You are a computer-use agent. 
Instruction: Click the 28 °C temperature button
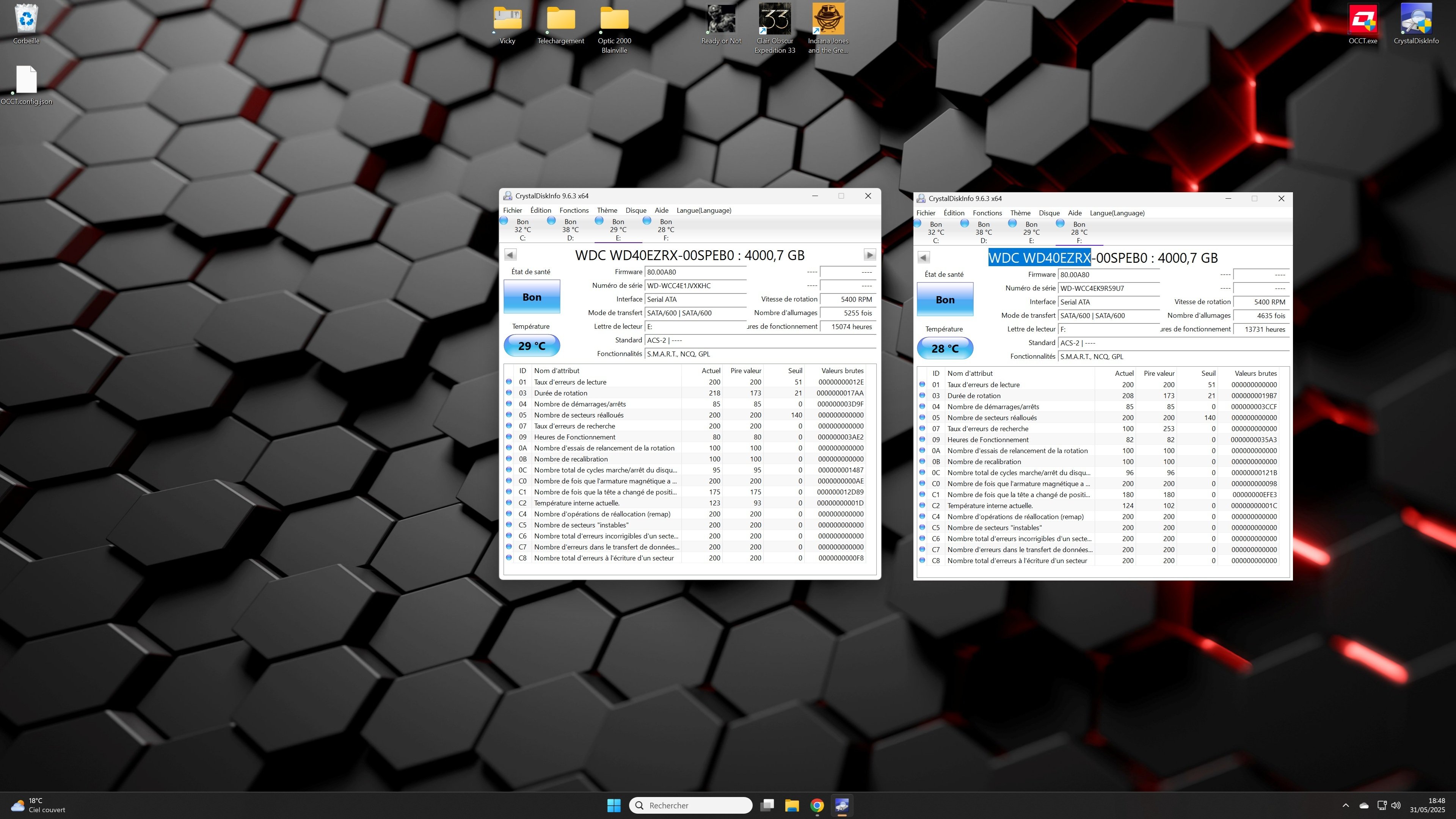945,348
